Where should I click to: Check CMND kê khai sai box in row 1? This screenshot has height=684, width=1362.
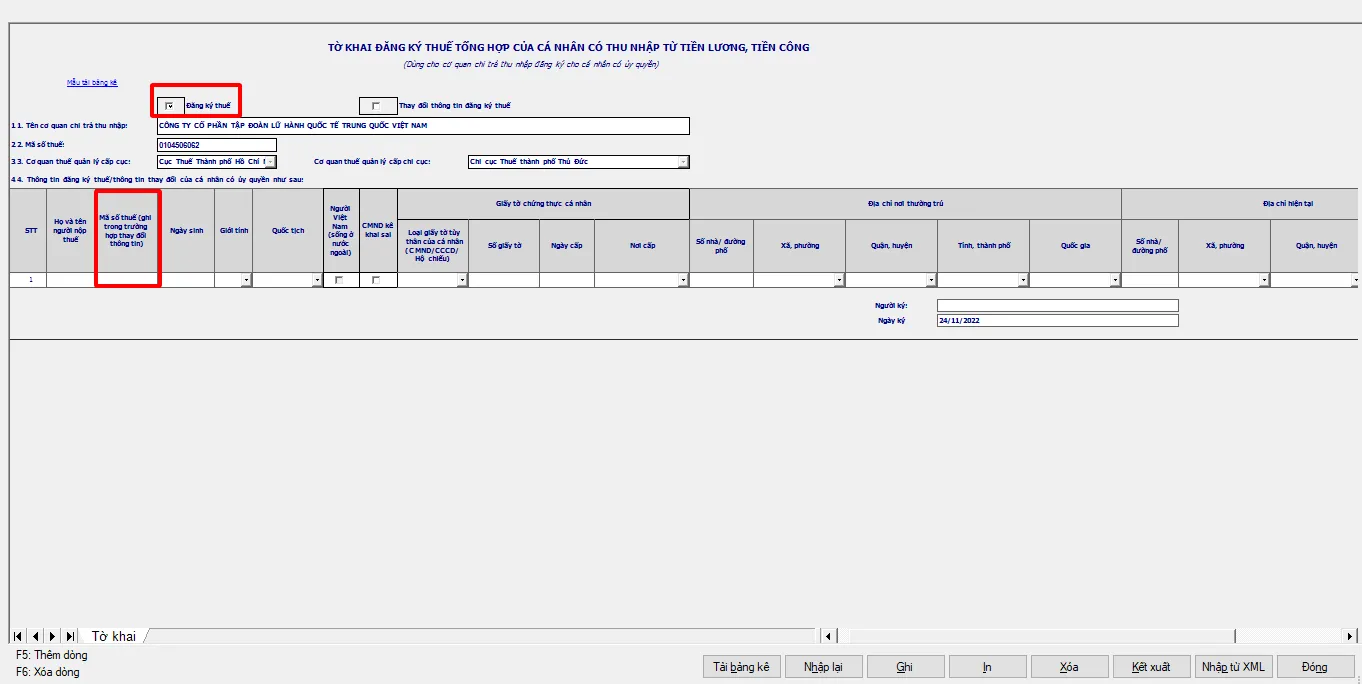pyautogui.click(x=377, y=280)
